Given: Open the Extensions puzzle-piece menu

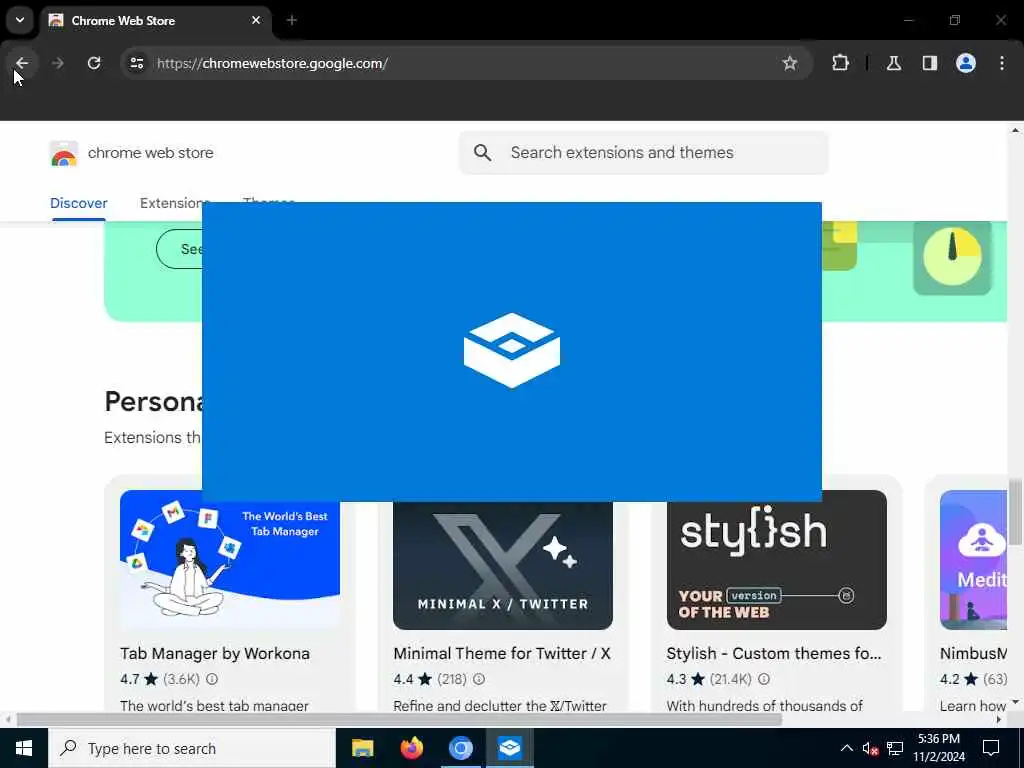Looking at the screenshot, I should (x=840, y=63).
